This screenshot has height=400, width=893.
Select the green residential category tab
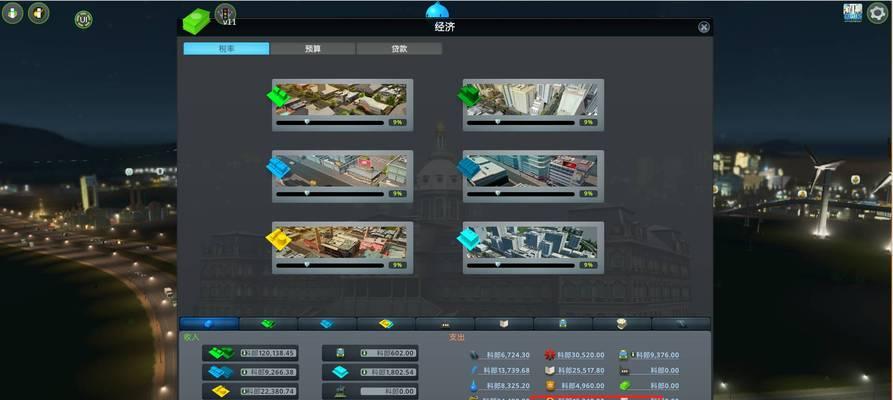pyautogui.click(x=268, y=324)
